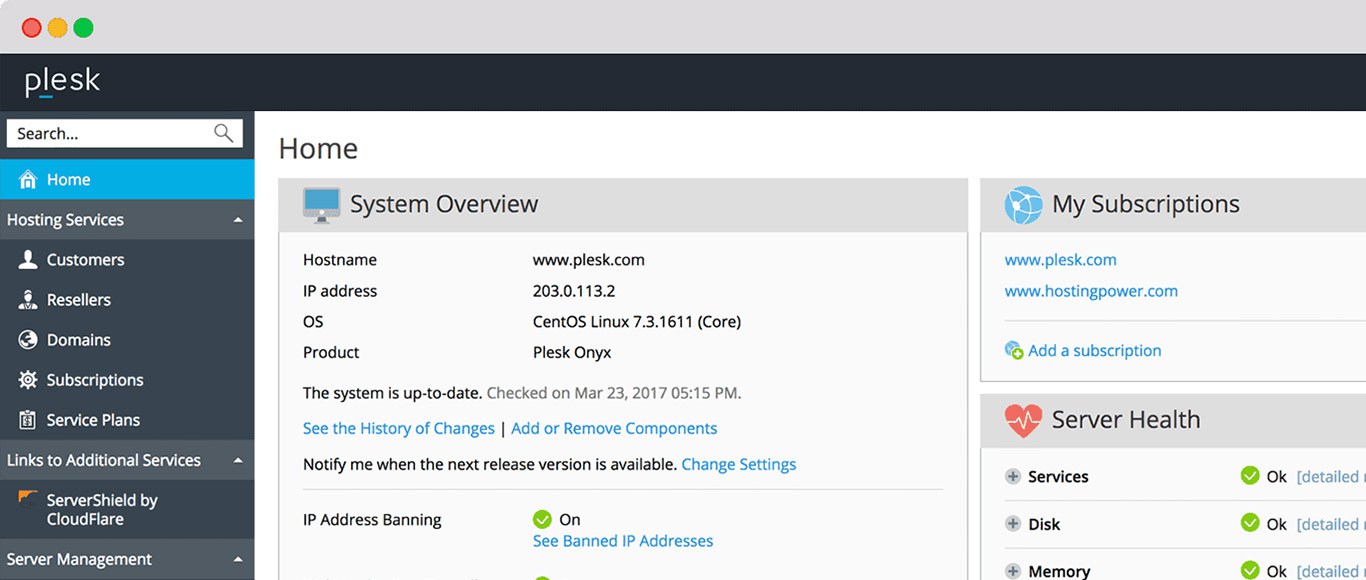Click the Service Plans clipboard icon
Image resolution: width=1366 pixels, height=580 pixels.
tap(28, 420)
